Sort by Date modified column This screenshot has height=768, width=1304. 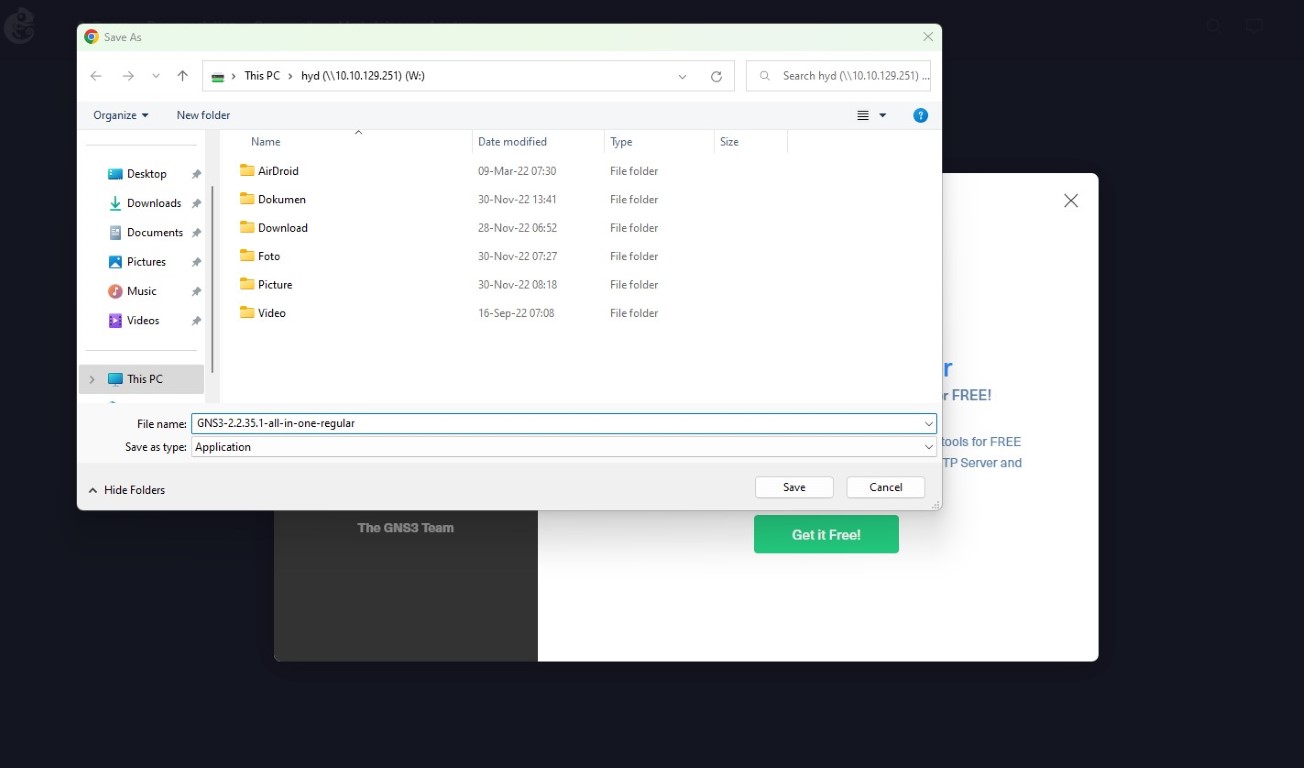point(512,142)
